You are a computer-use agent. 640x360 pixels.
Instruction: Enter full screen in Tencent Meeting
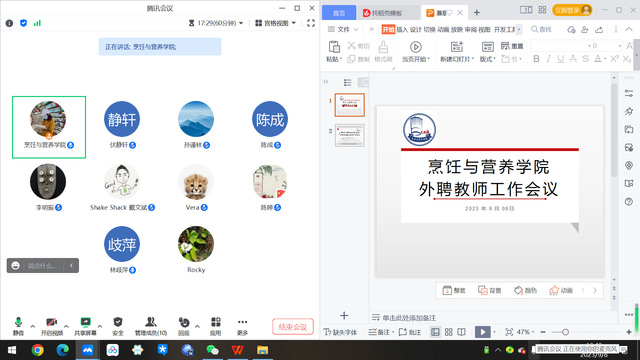tap(311, 23)
